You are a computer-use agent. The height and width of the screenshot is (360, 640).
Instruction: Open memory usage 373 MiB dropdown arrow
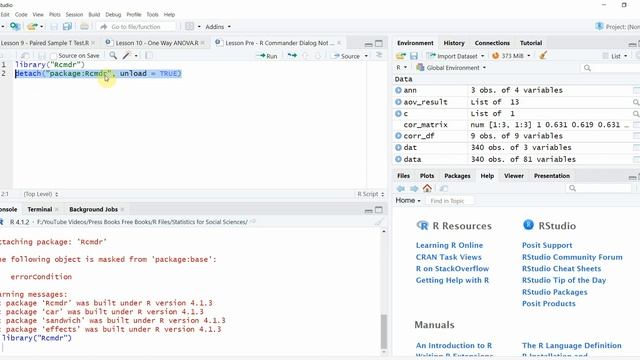tap(529, 56)
